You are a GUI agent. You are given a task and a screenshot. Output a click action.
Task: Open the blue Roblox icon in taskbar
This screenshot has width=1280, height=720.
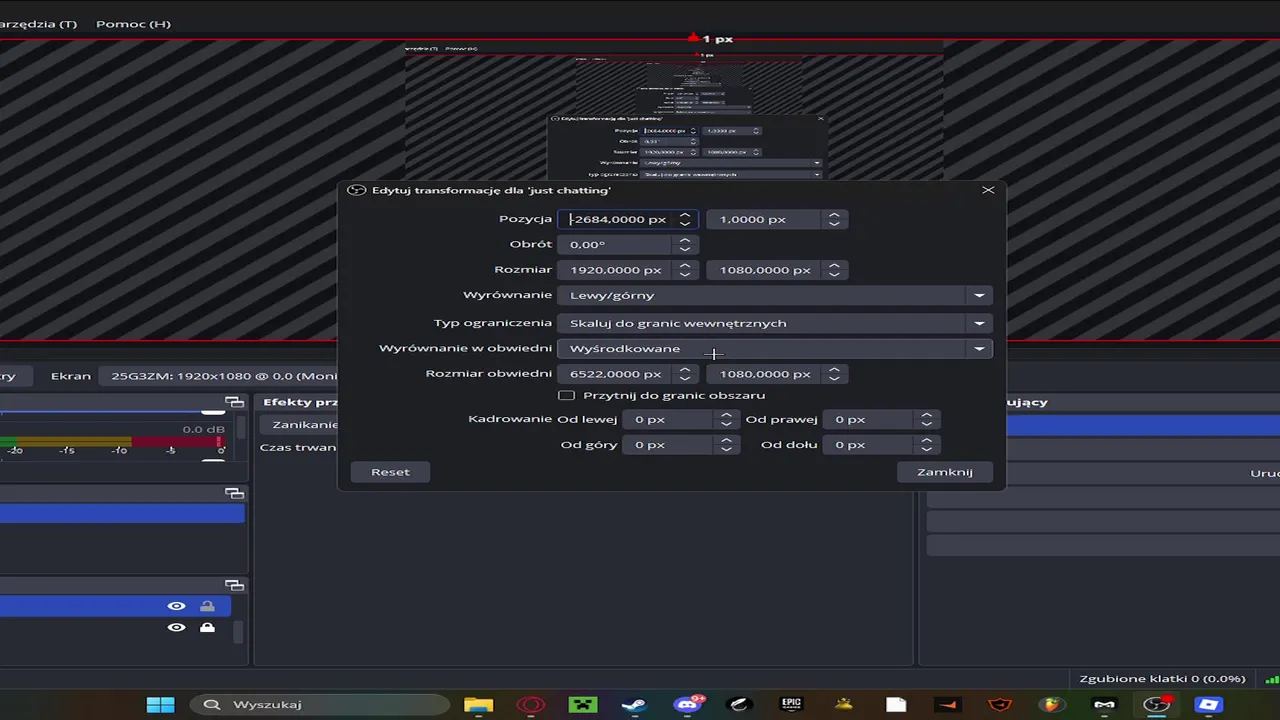tap(1208, 704)
